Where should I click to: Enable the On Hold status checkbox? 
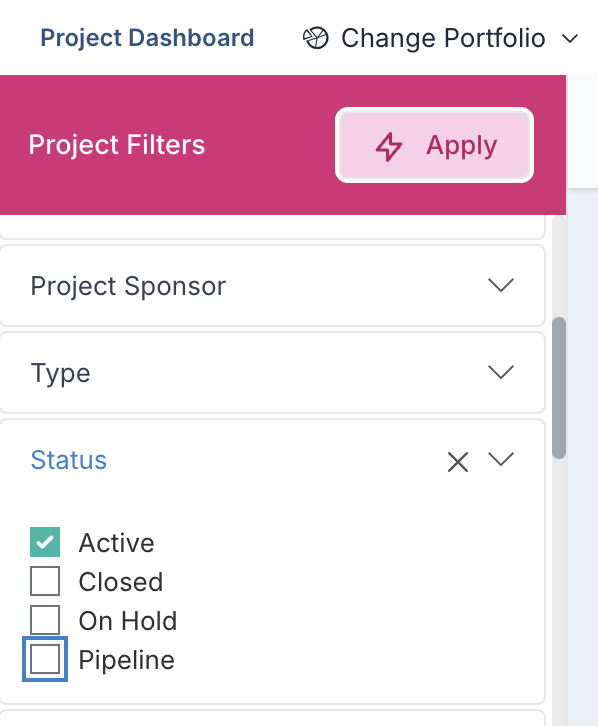(45, 620)
